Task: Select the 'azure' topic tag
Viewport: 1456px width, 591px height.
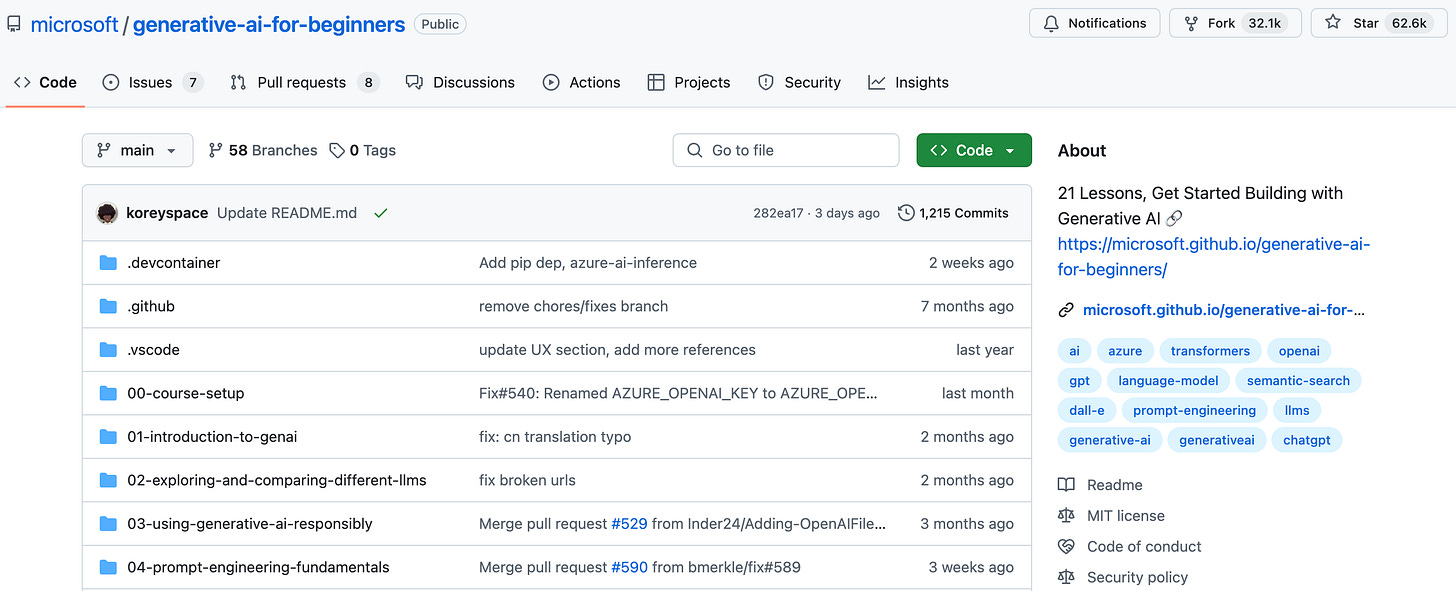Action: point(1125,351)
